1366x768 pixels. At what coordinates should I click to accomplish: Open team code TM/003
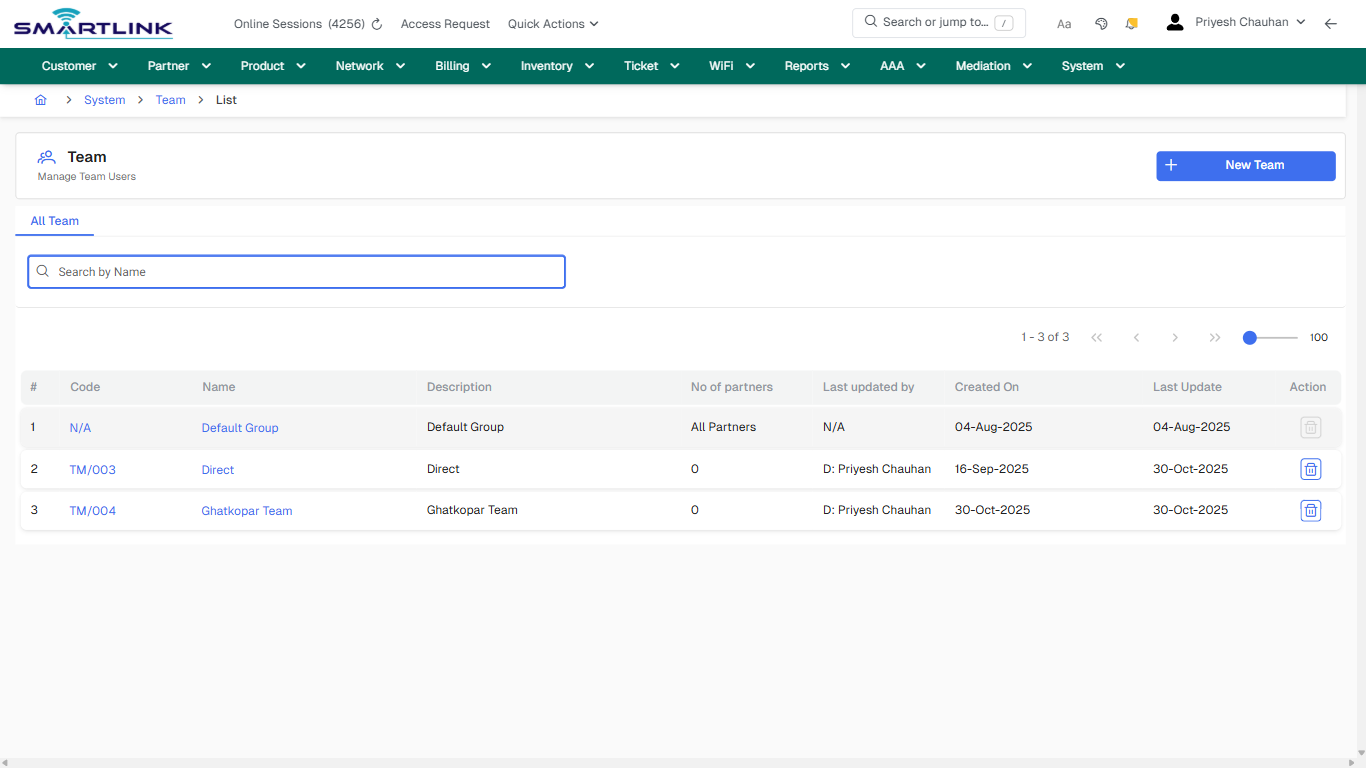[92, 469]
